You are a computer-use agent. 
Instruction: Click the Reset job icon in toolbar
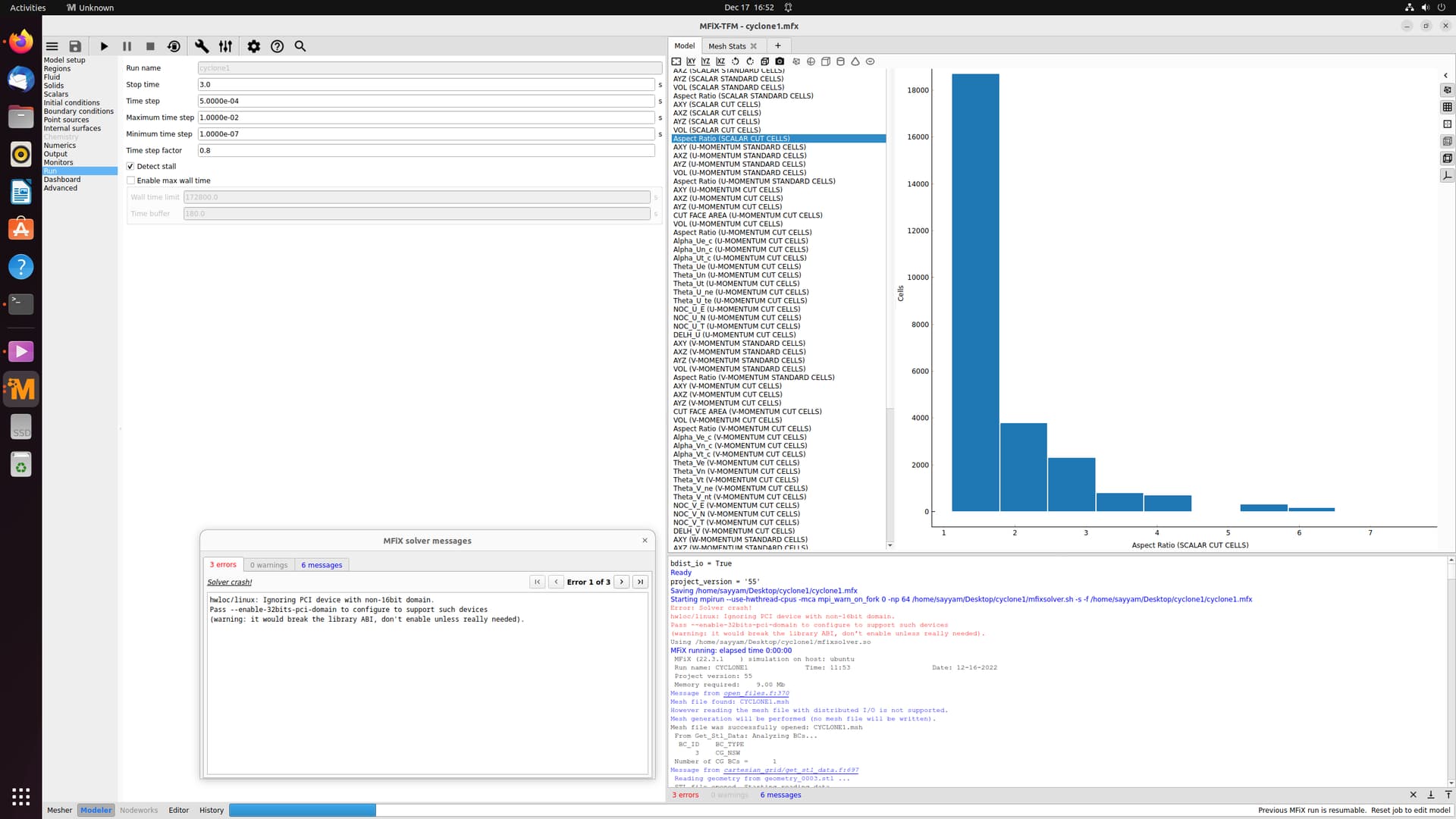point(174,46)
